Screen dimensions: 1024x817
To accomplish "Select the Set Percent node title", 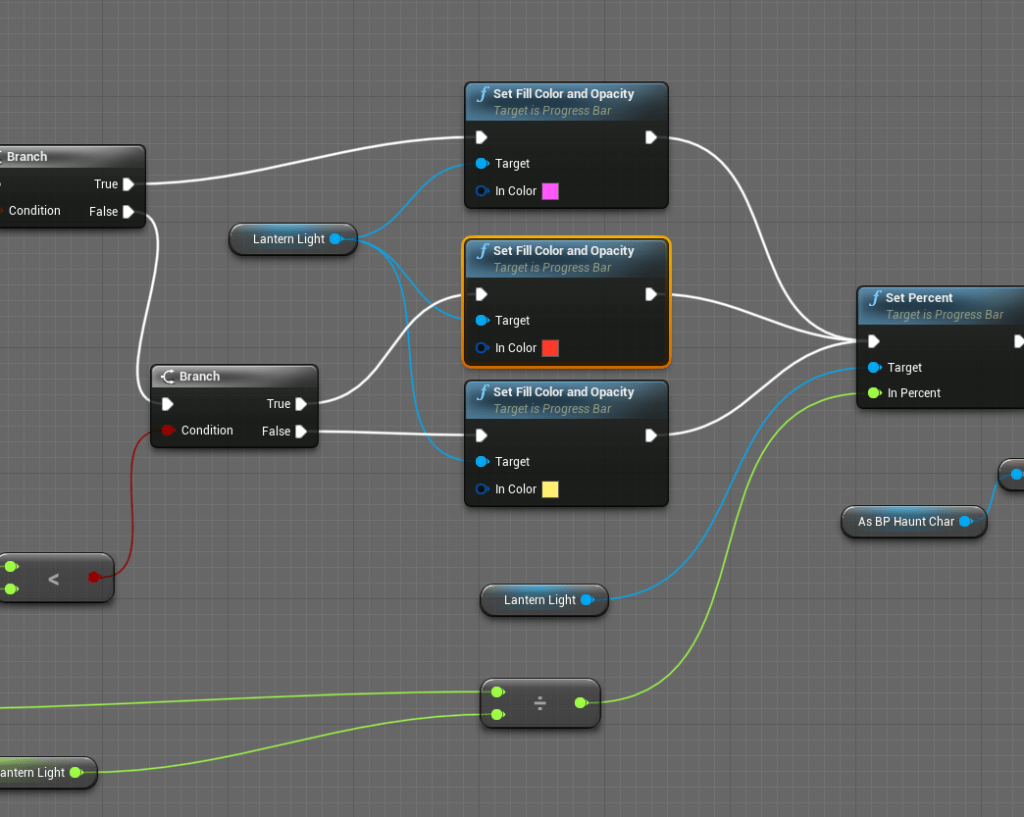I will pyautogui.click(x=918, y=298).
